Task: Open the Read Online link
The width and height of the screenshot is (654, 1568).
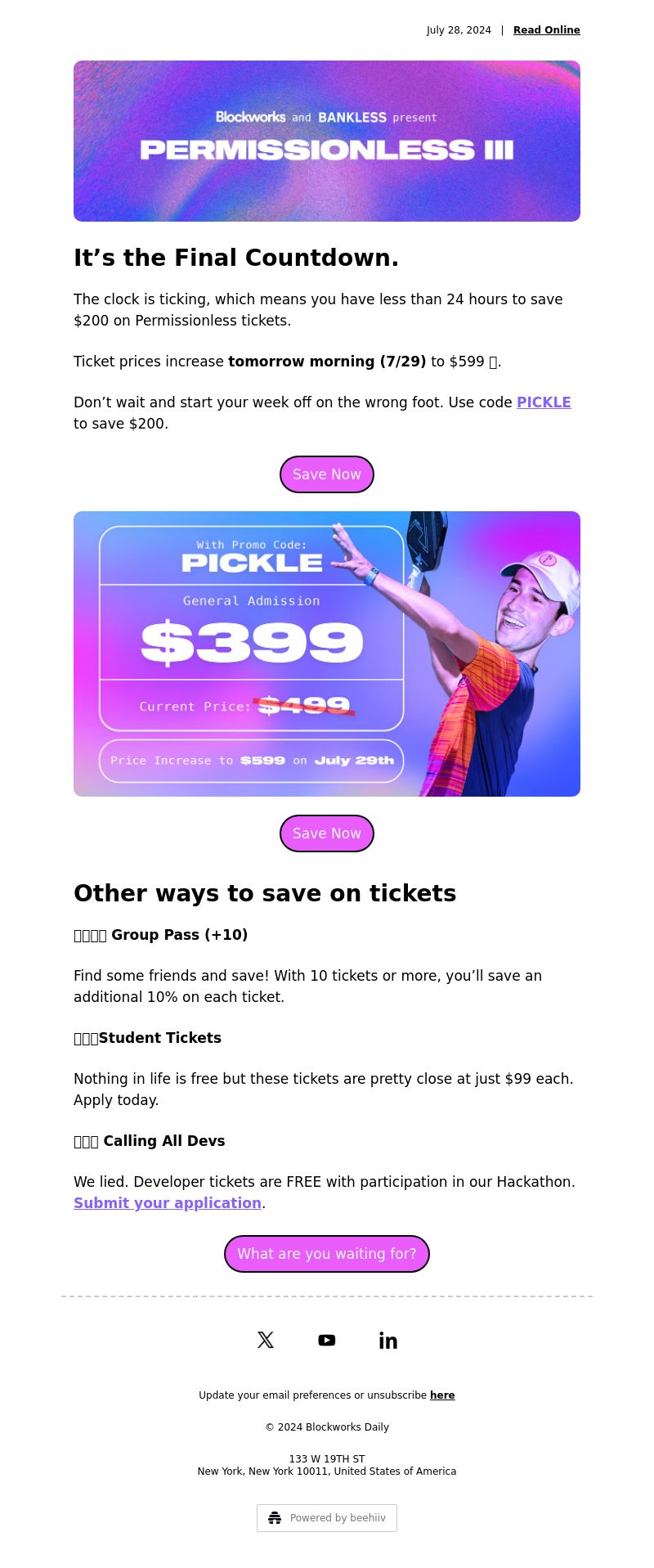Action: click(547, 30)
